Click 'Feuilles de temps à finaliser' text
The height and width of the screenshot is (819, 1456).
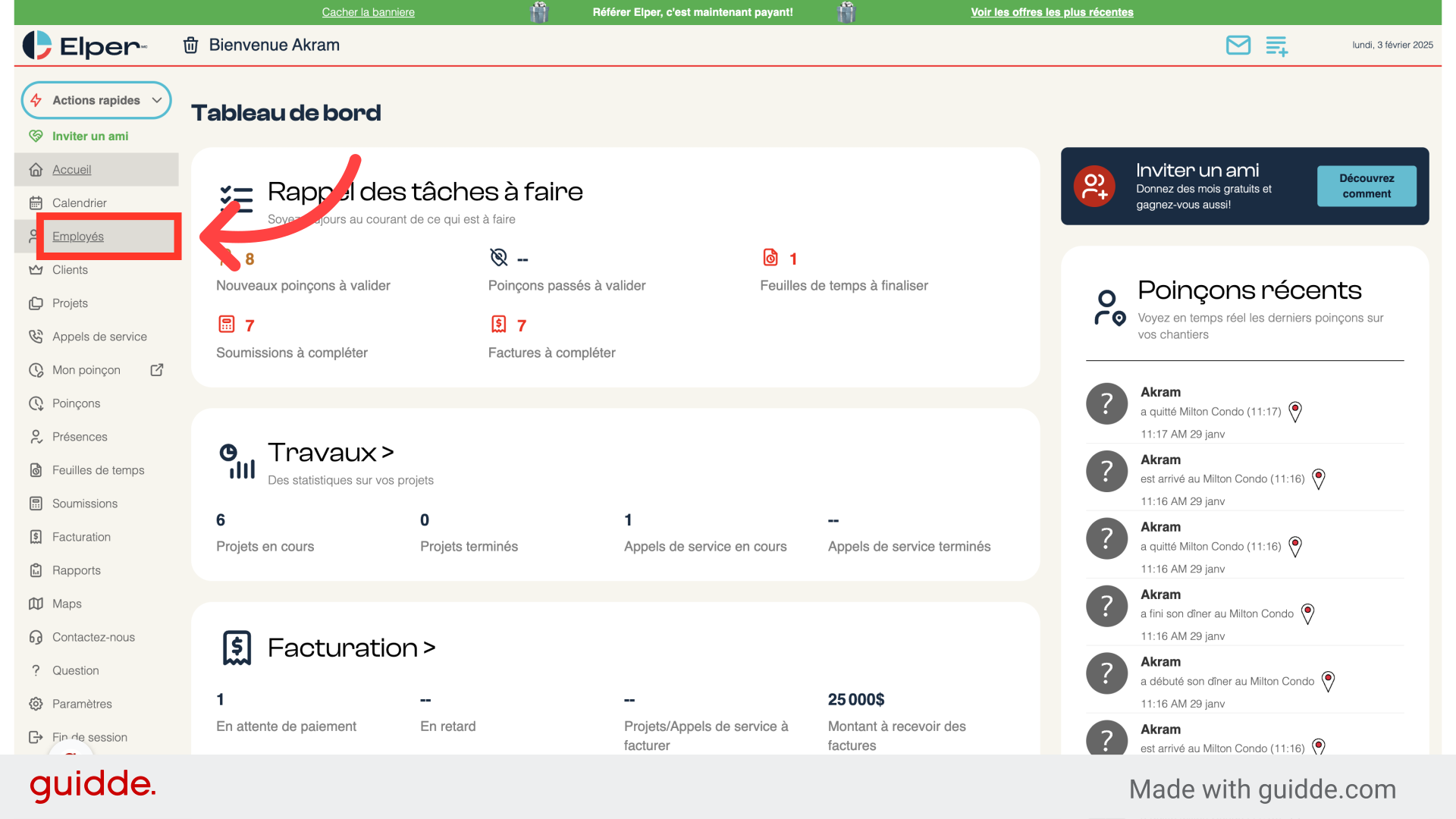point(844,286)
